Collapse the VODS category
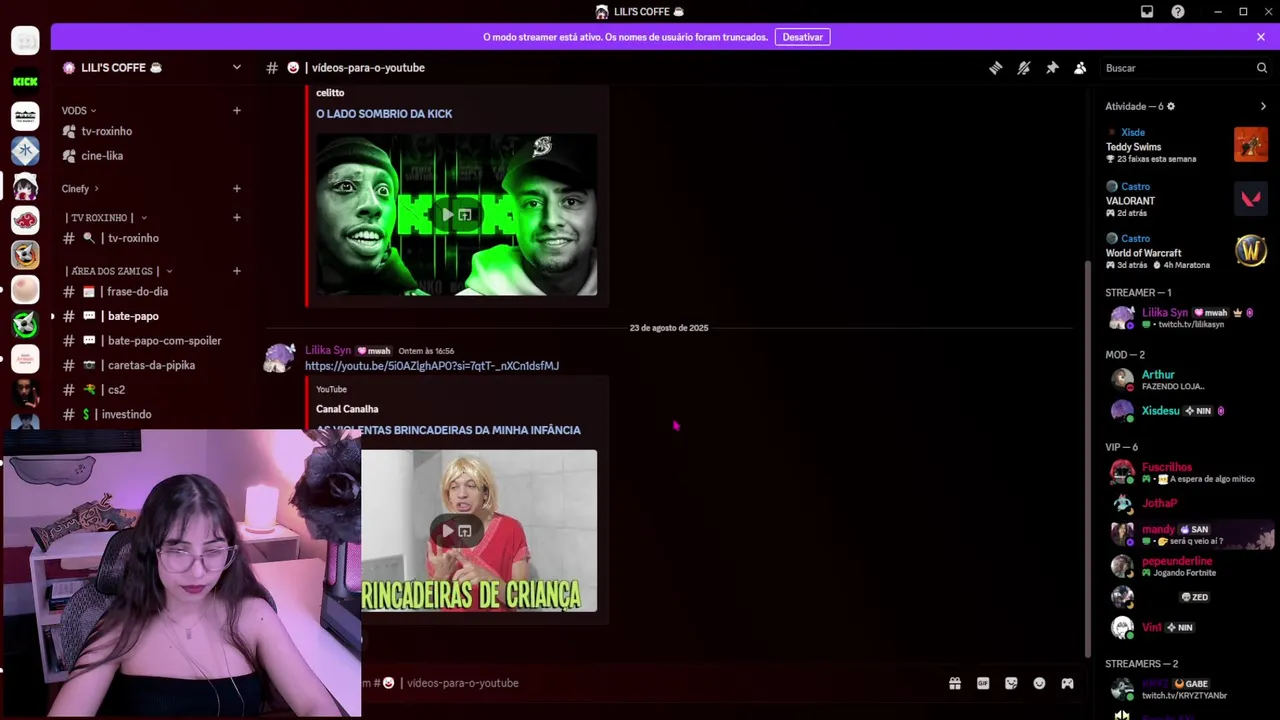 pos(79,110)
